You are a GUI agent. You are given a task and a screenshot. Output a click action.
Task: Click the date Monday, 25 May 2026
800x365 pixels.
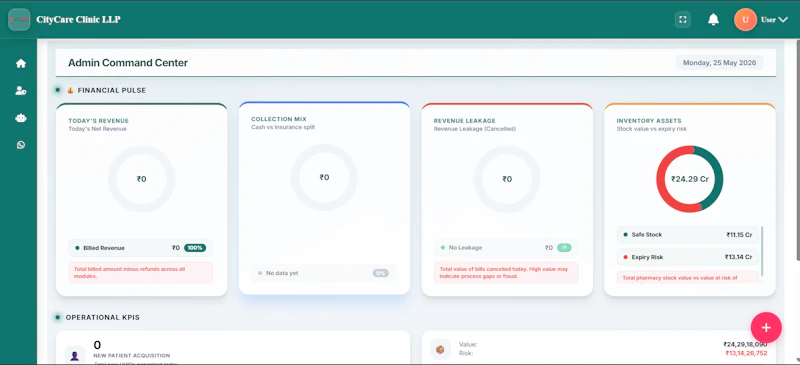[x=719, y=63]
